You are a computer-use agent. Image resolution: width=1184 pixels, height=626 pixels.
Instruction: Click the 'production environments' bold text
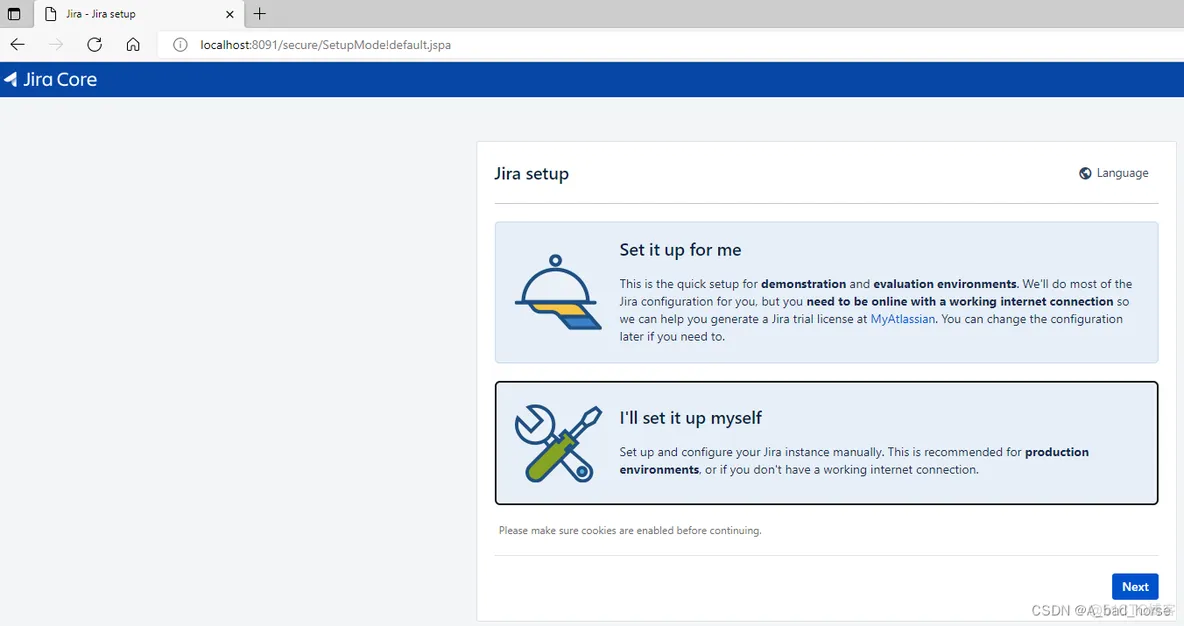854,461
